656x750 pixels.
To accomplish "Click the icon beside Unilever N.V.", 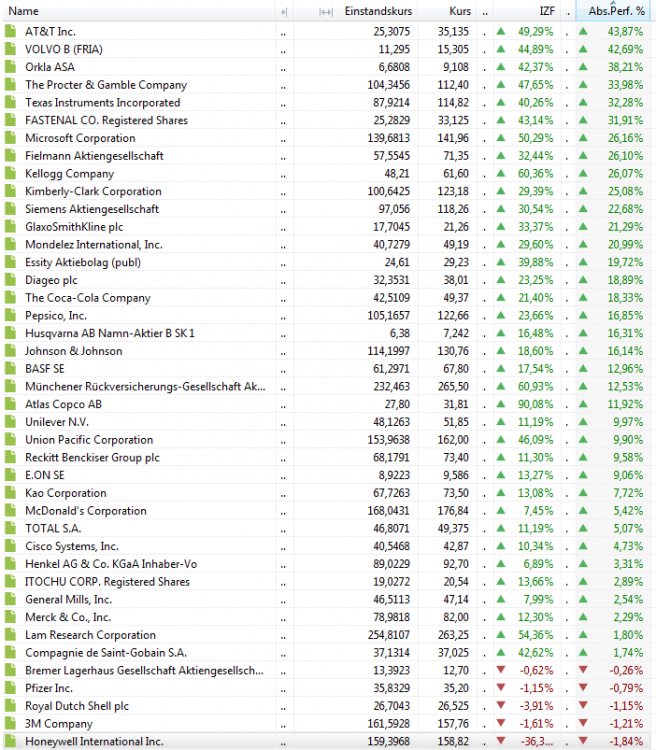I will pos(10,422).
